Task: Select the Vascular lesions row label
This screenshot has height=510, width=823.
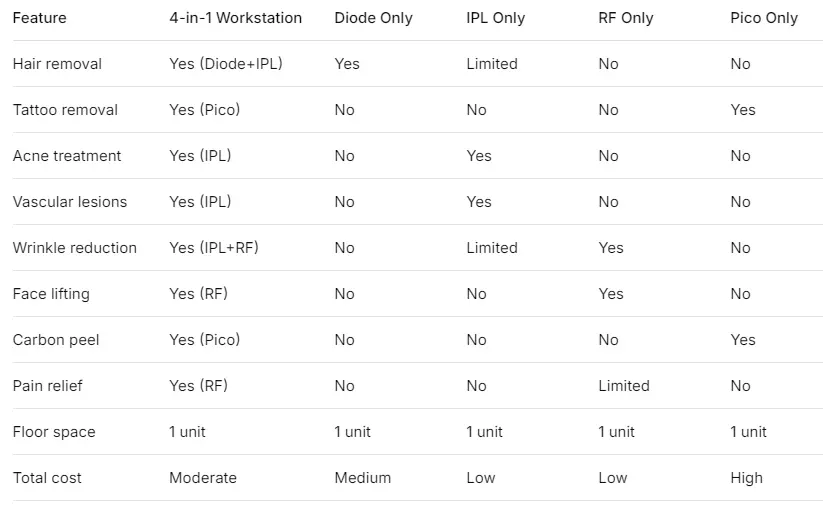Action: [70, 202]
